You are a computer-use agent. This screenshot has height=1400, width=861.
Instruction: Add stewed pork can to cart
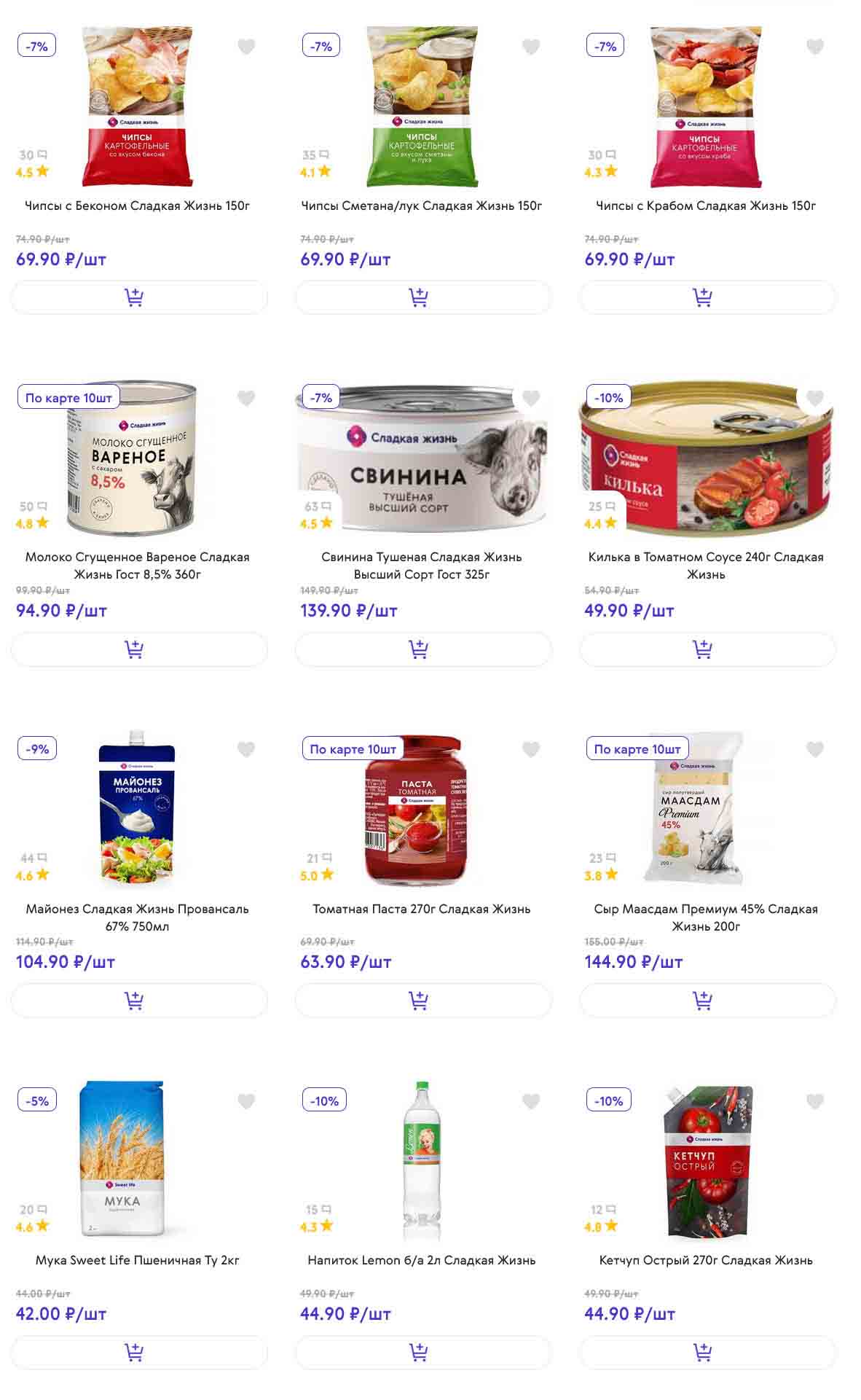click(423, 649)
